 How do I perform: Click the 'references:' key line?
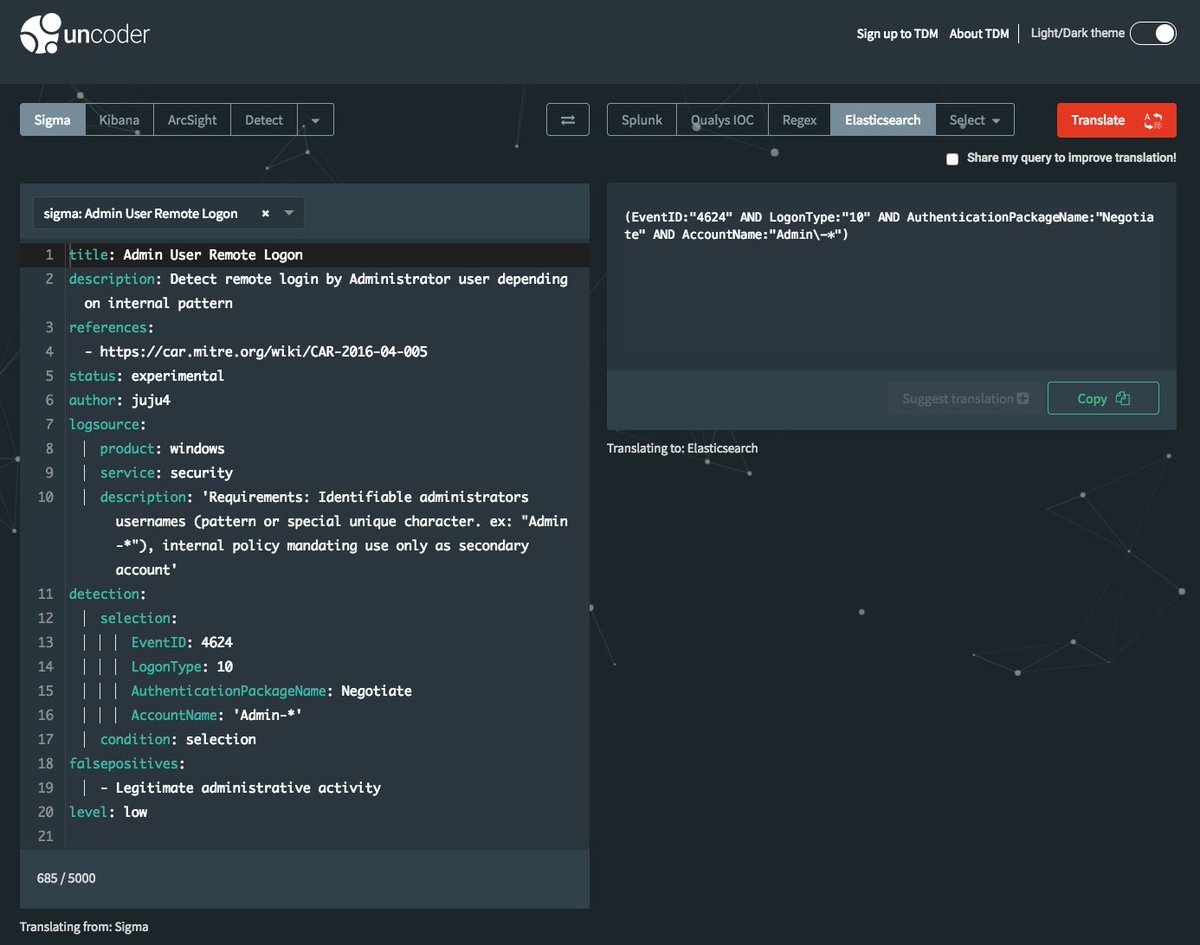point(112,327)
